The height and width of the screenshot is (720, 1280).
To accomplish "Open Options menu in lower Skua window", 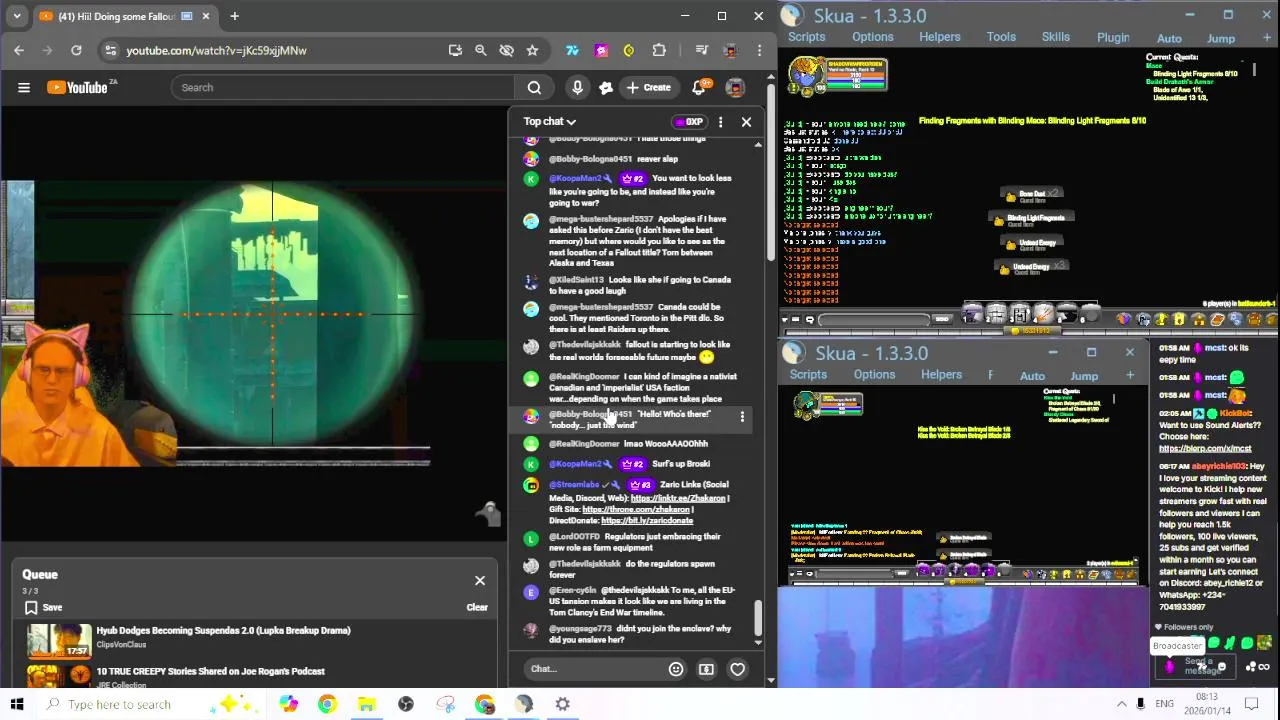I will pos(874,375).
